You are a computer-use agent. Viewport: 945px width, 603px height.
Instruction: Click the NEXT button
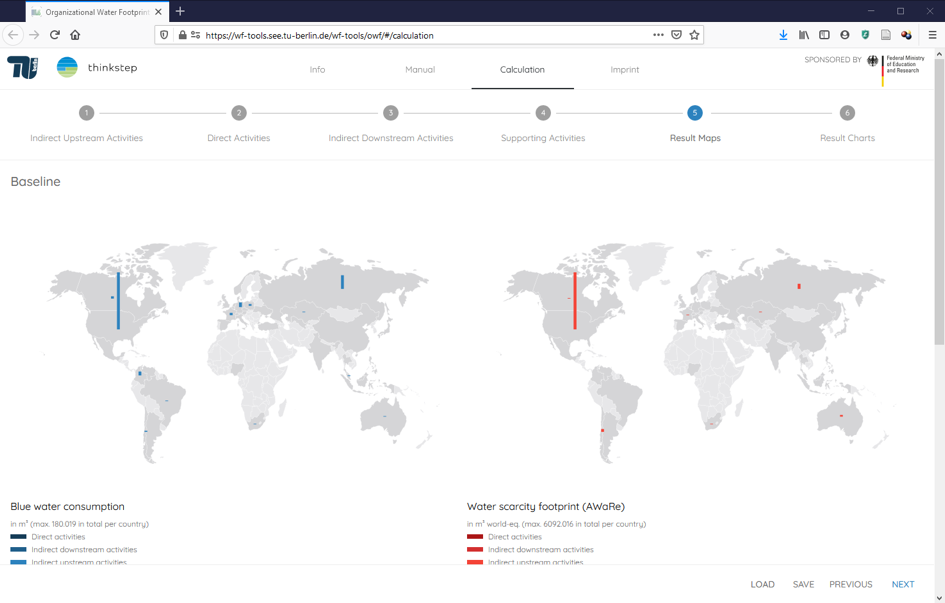click(903, 584)
